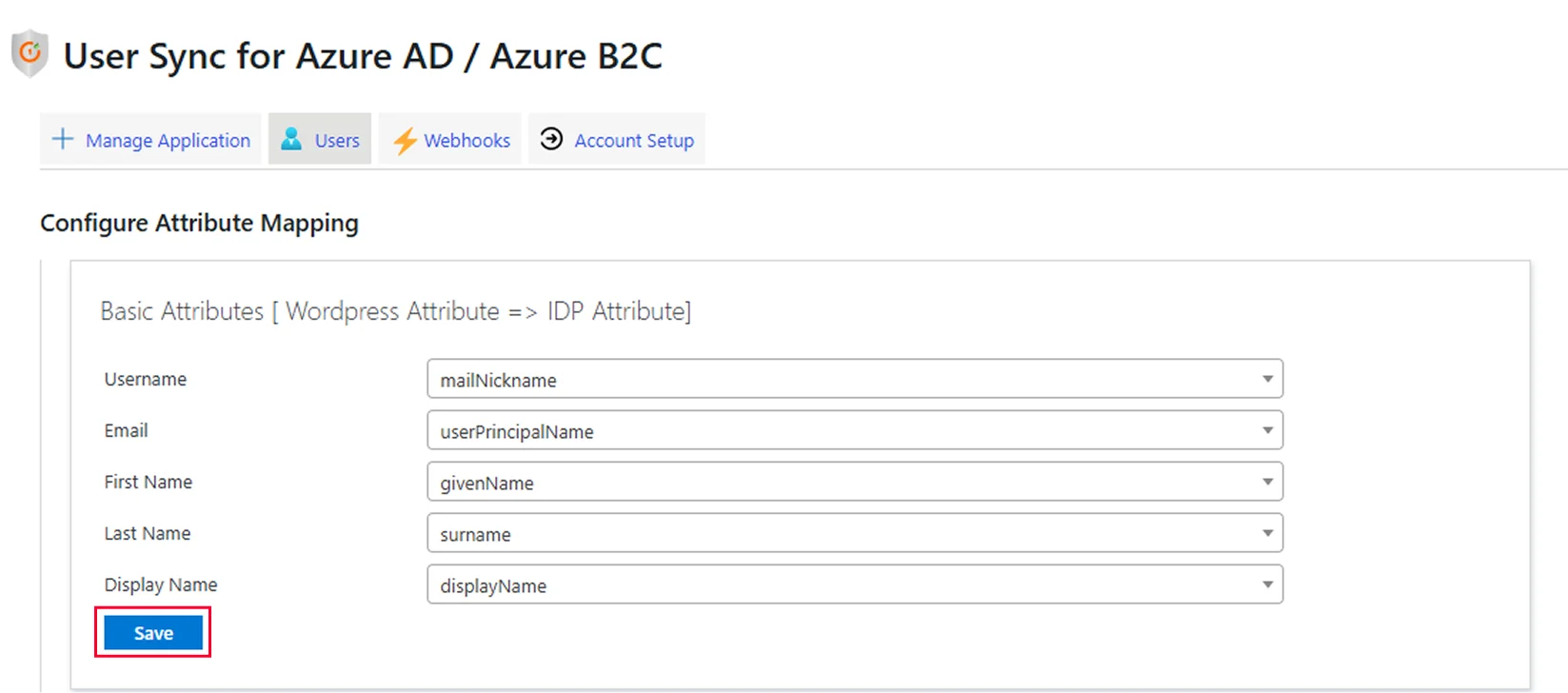Click the arrow circle icon on Account Setup
1568x693 pixels.
551,139
